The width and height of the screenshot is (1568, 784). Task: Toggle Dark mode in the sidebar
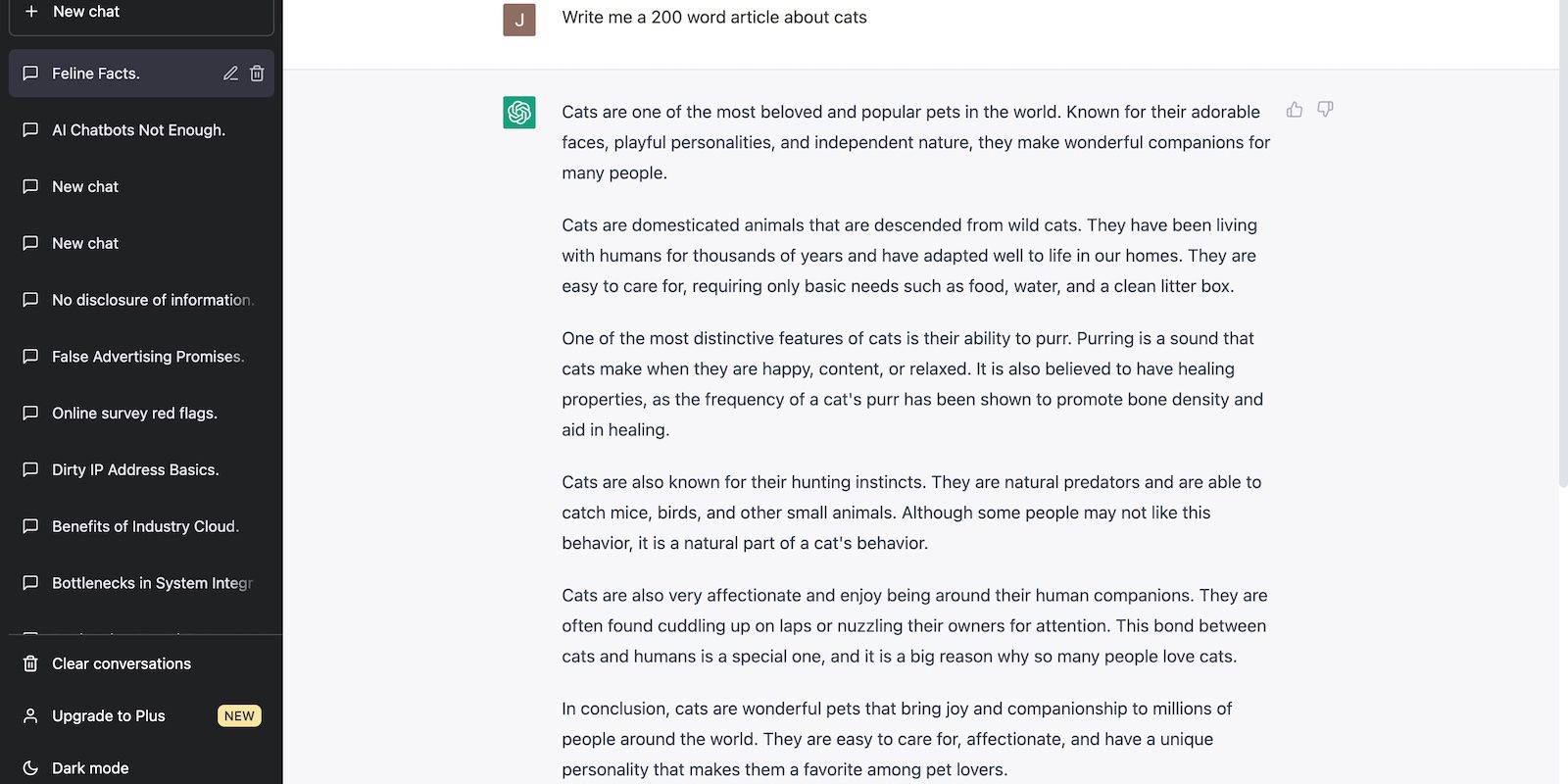pyautogui.click(x=90, y=767)
